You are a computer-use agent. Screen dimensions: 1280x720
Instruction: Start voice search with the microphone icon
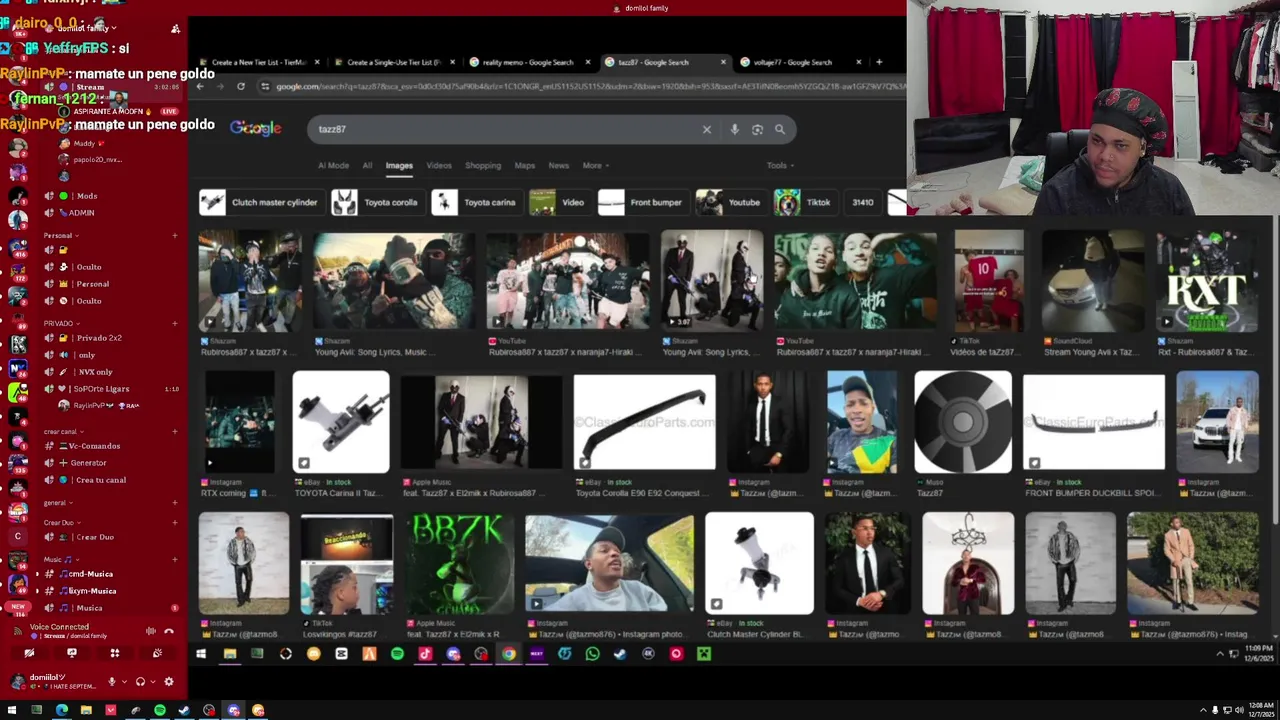point(735,129)
